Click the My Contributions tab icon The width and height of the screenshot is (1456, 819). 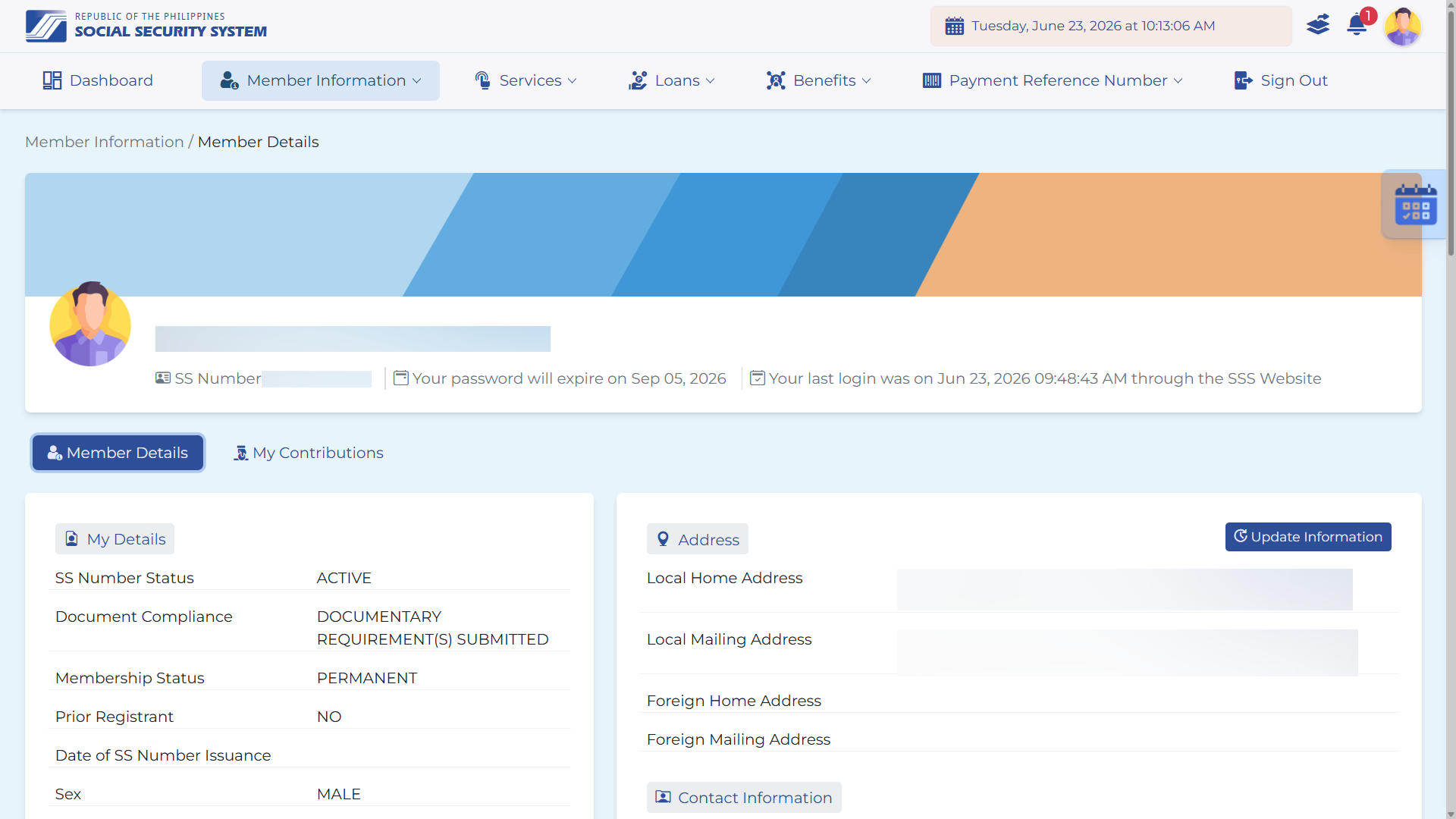[x=240, y=453]
